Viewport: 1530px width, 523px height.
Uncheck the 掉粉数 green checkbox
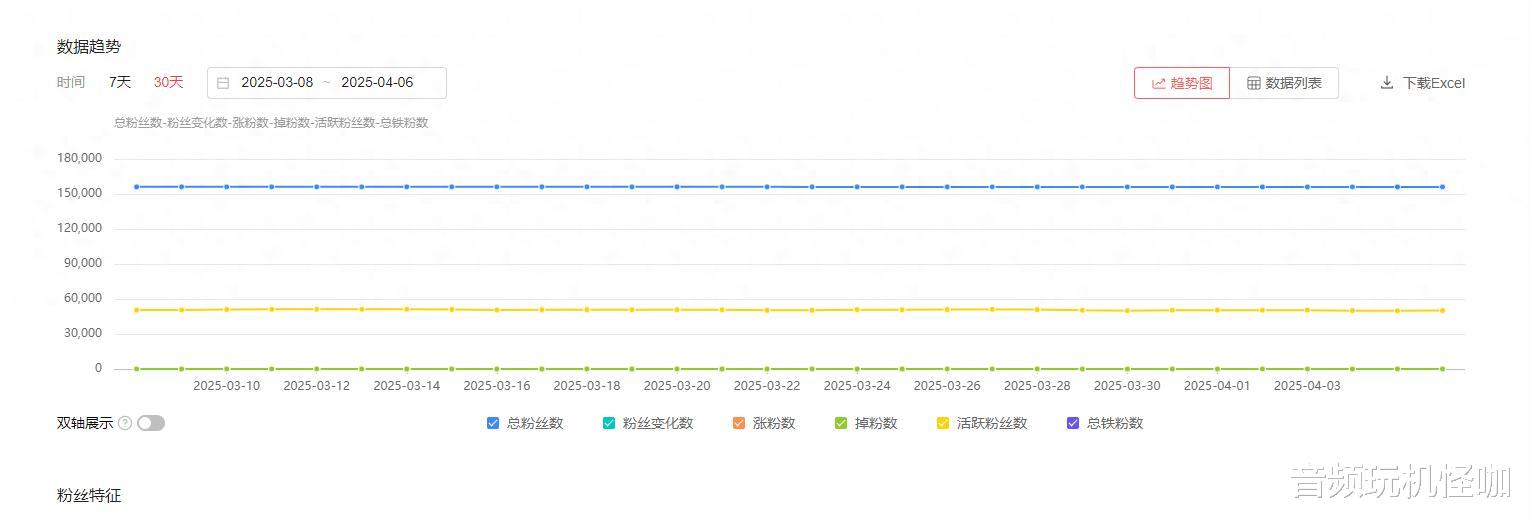click(841, 423)
